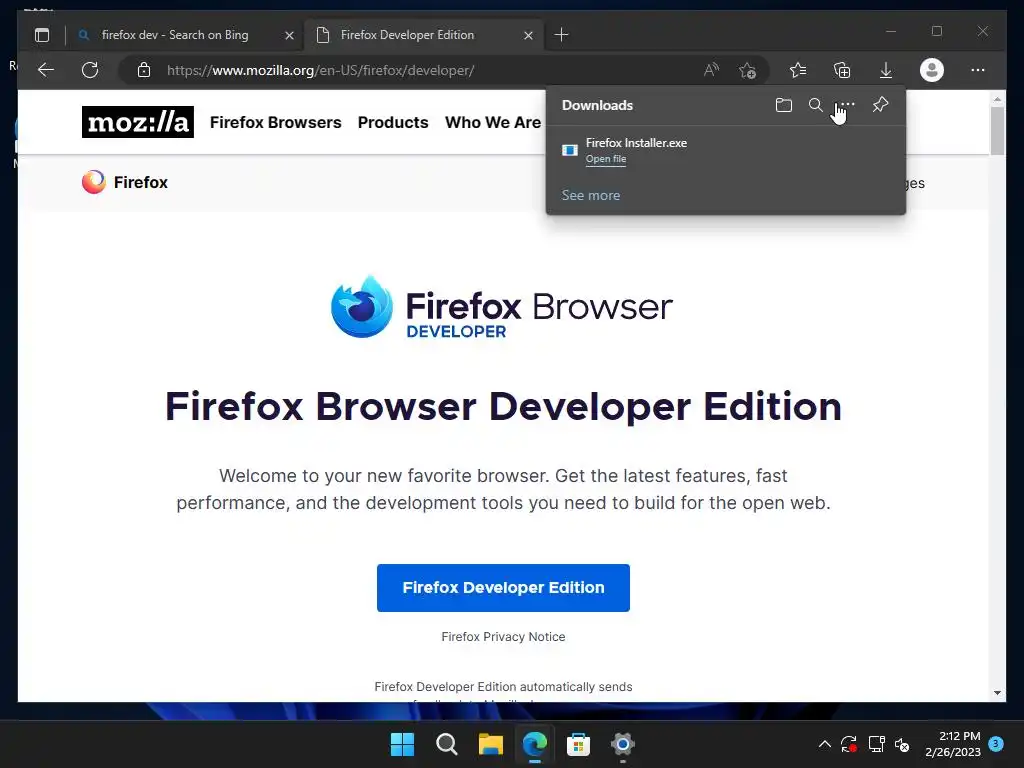This screenshot has width=1024, height=768.
Task: Click Firefox Developer Edition download button
Action: pos(504,588)
